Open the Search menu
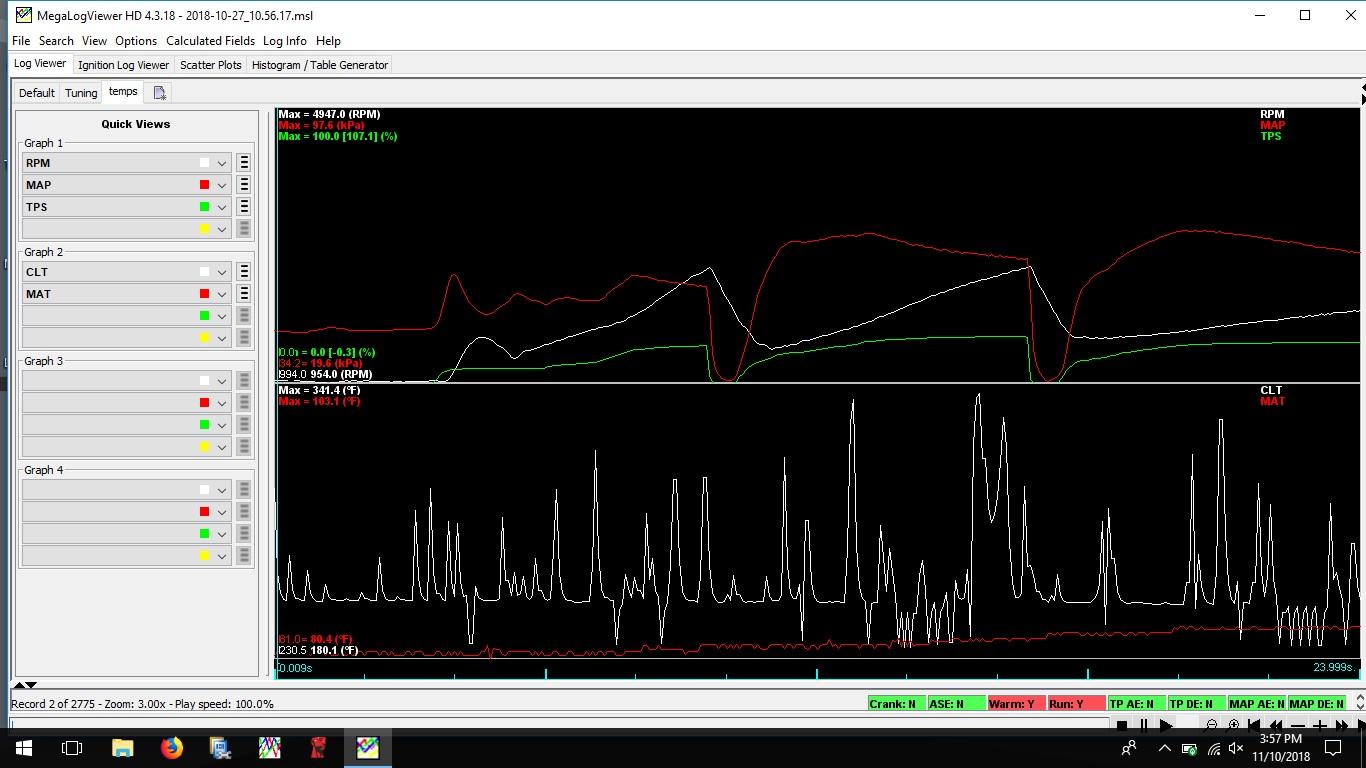 point(56,41)
